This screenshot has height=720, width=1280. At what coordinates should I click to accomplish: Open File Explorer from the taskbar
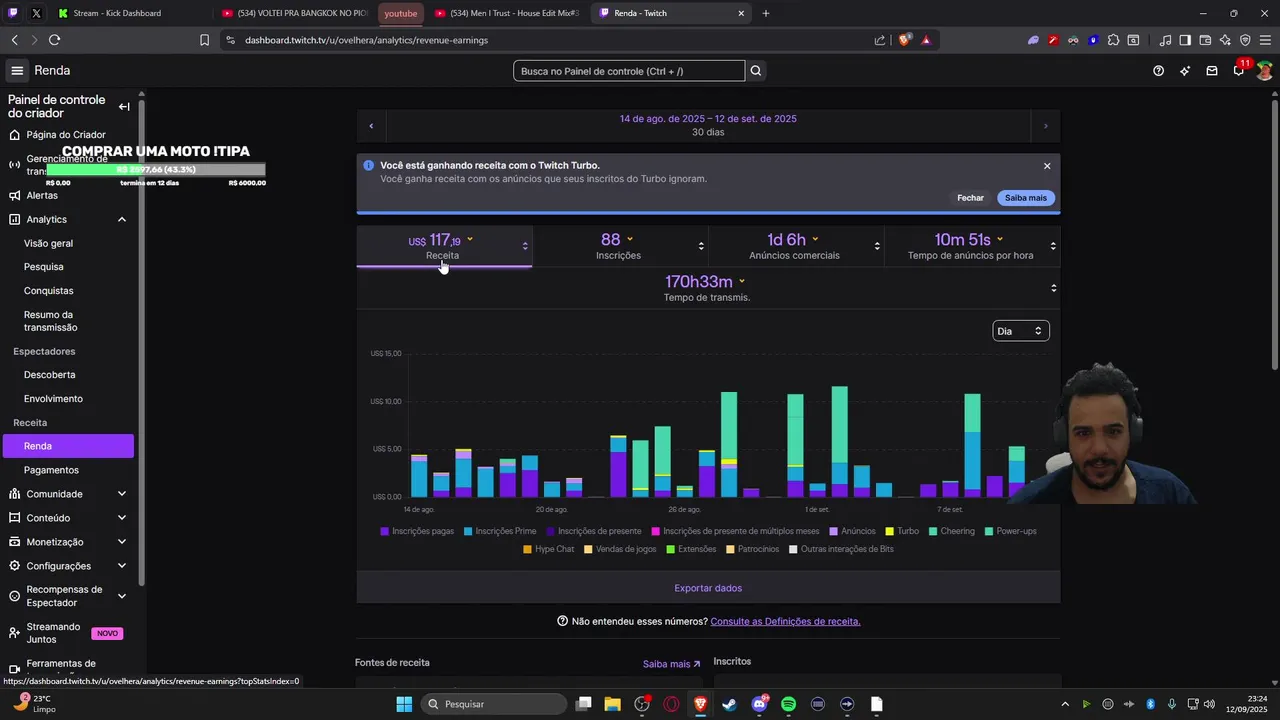pyautogui.click(x=613, y=704)
